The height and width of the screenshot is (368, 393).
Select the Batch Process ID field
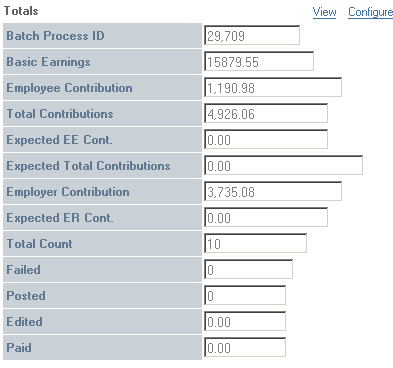tap(252, 35)
